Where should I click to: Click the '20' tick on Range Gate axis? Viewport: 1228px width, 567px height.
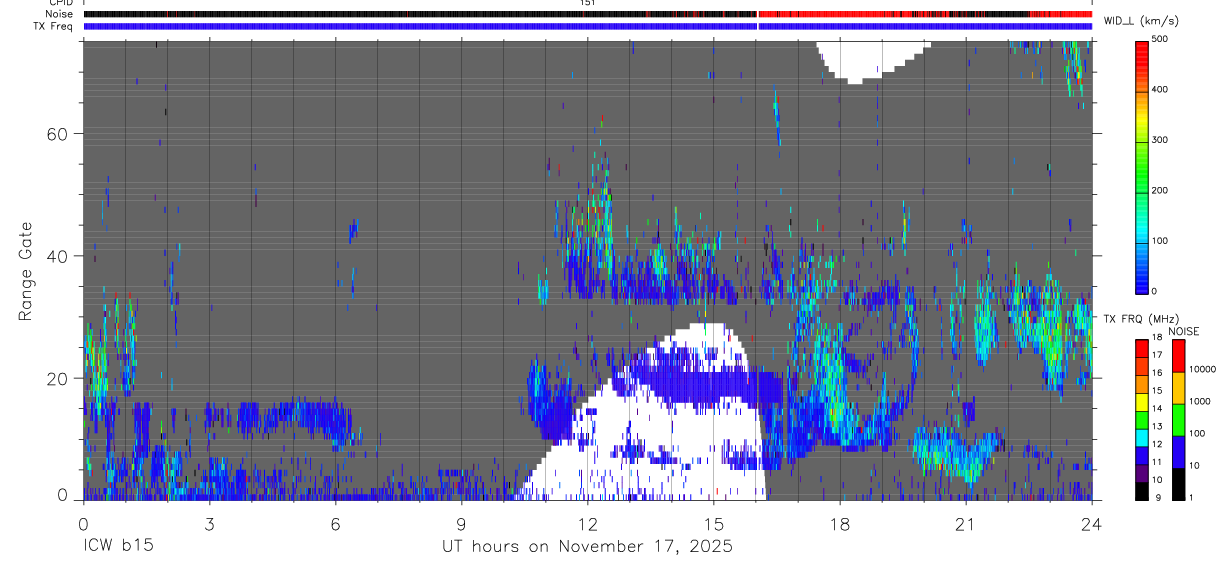(x=58, y=378)
